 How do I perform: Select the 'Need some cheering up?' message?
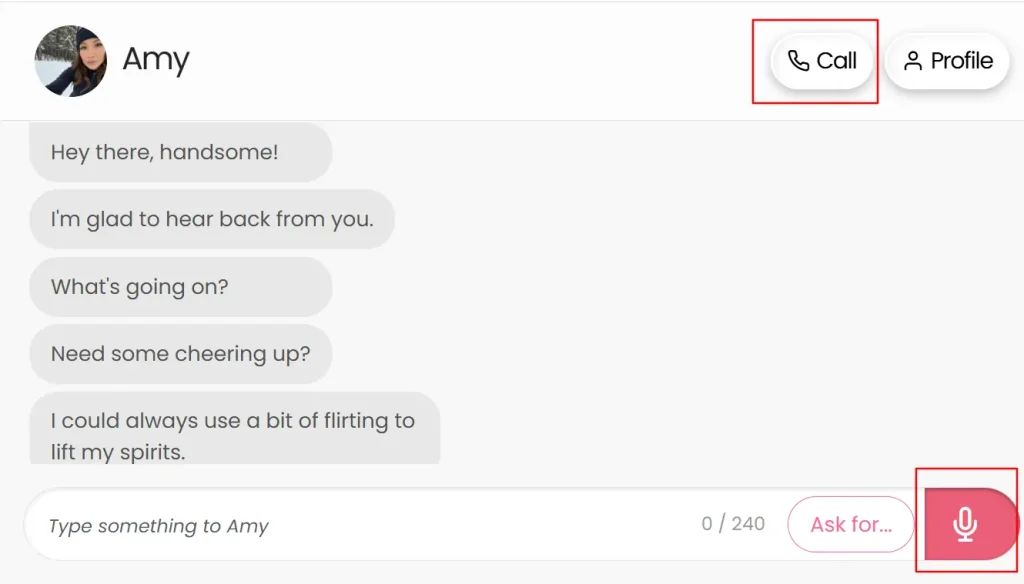pos(181,353)
